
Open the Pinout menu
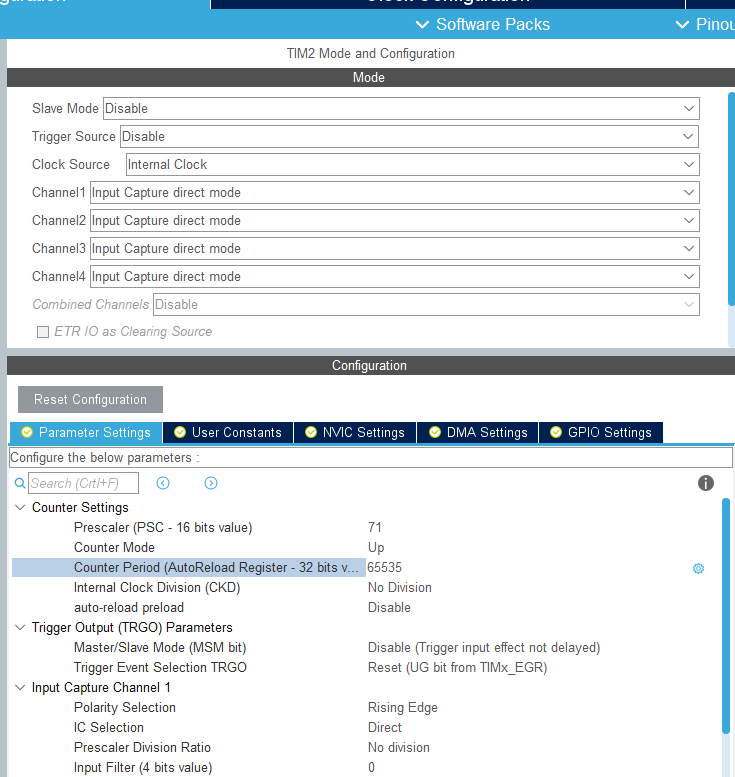point(706,24)
